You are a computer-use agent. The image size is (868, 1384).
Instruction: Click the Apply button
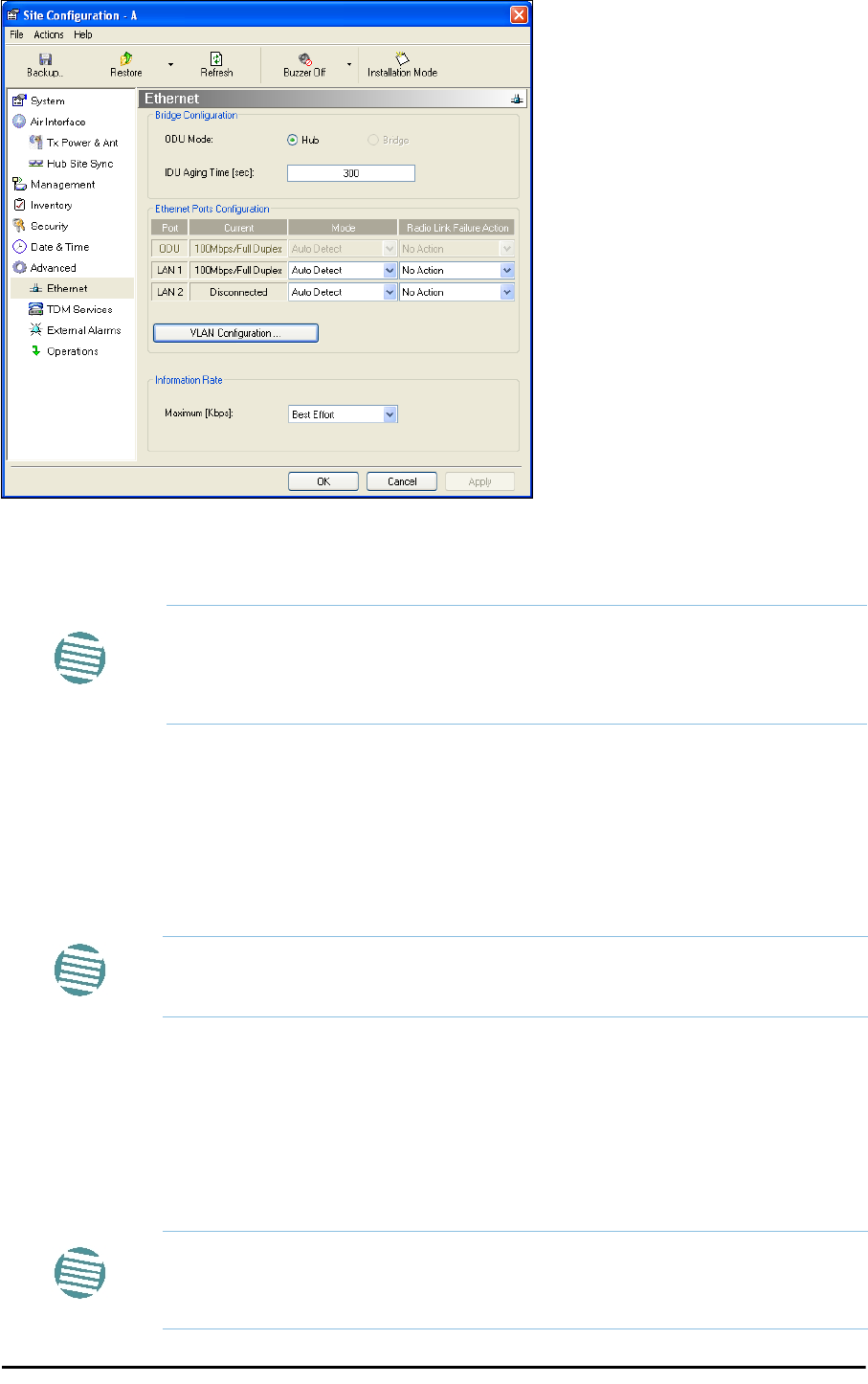click(x=479, y=481)
